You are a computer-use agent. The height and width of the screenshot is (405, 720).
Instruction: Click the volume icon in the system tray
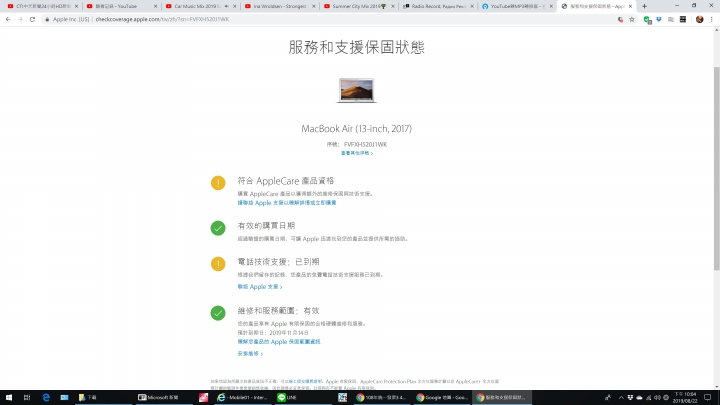tap(657, 397)
